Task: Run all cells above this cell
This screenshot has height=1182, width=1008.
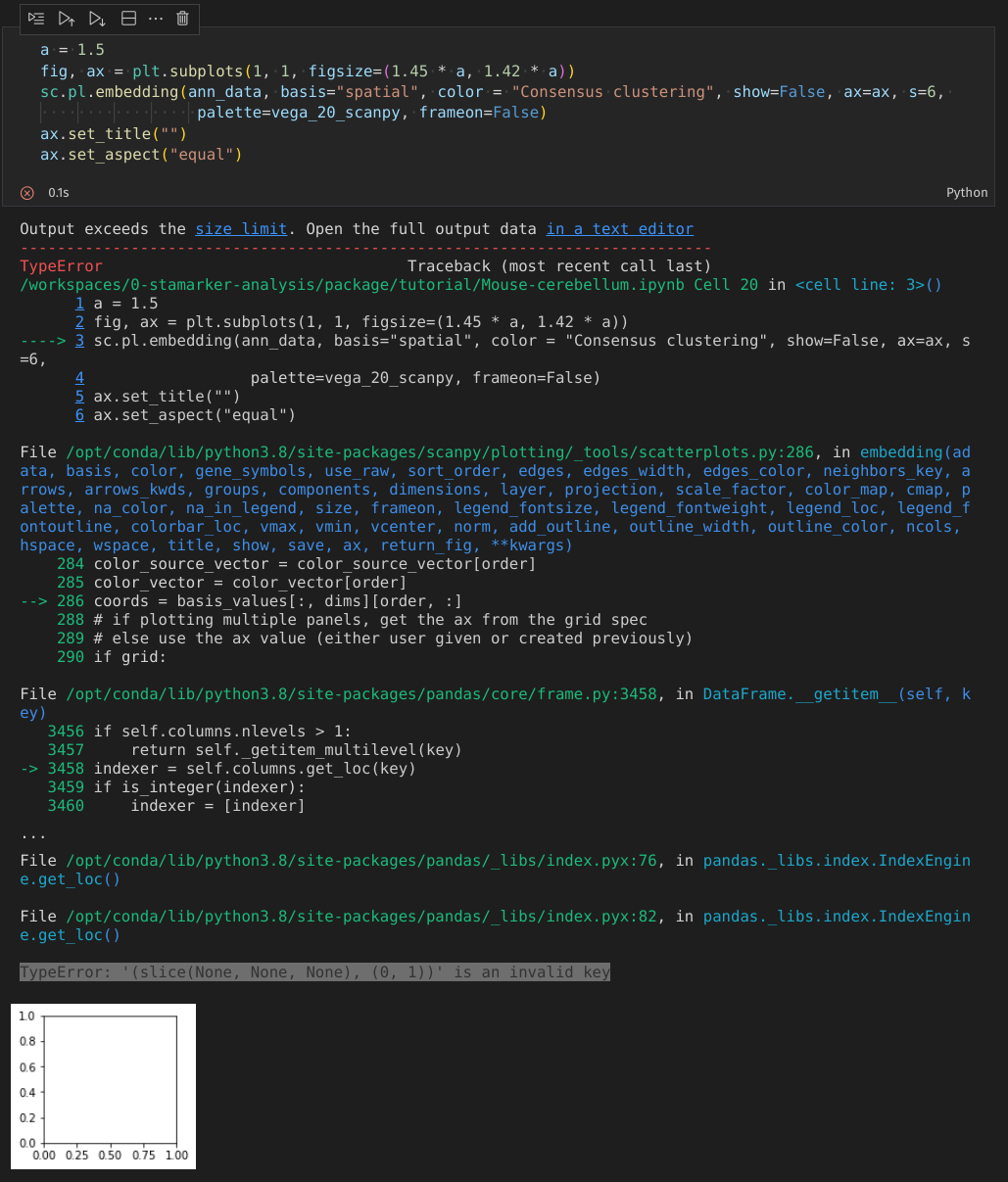Action: coord(67,18)
